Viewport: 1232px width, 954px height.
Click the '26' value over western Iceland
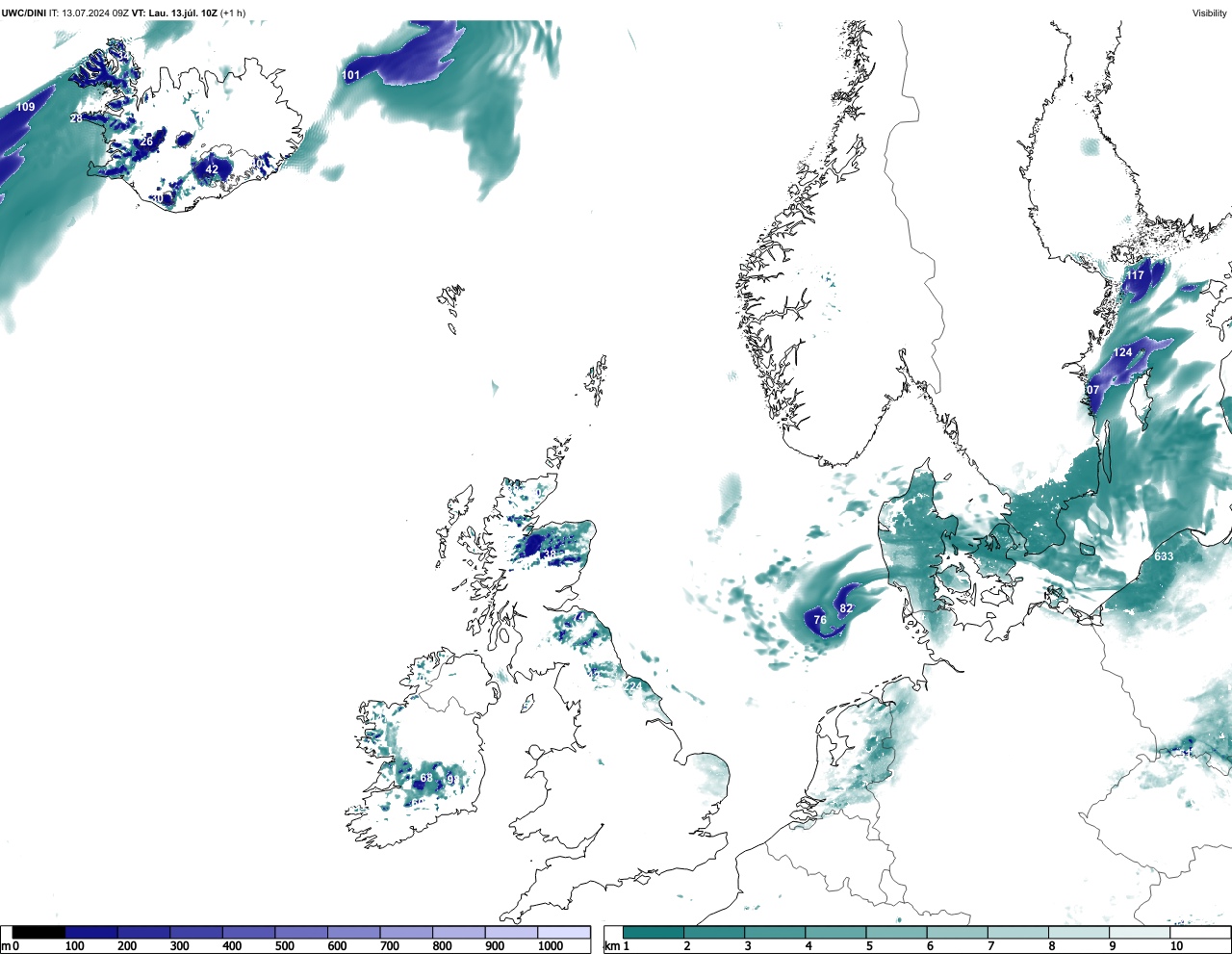point(146,142)
